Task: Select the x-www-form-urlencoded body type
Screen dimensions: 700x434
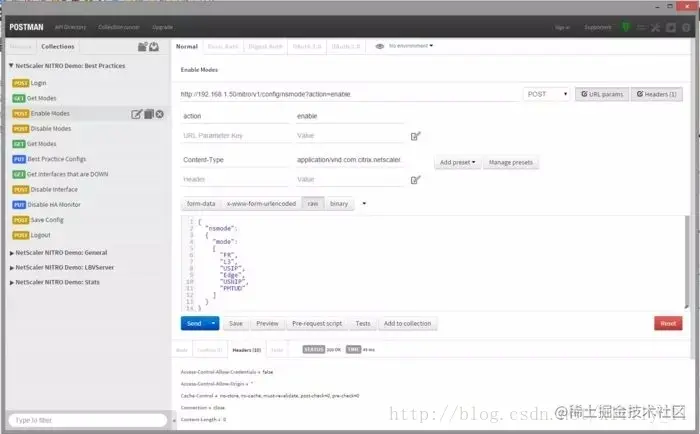Action: click(x=261, y=204)
